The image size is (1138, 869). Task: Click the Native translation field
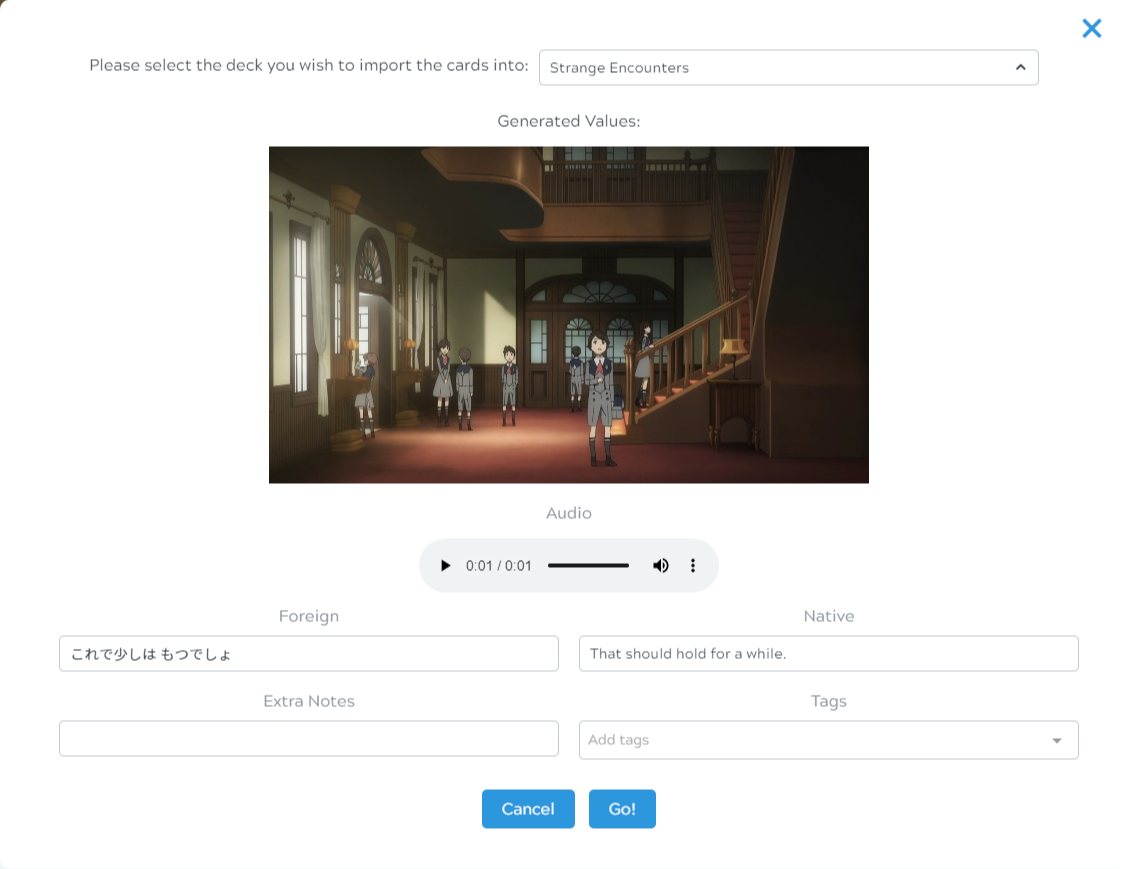(829, 653)
